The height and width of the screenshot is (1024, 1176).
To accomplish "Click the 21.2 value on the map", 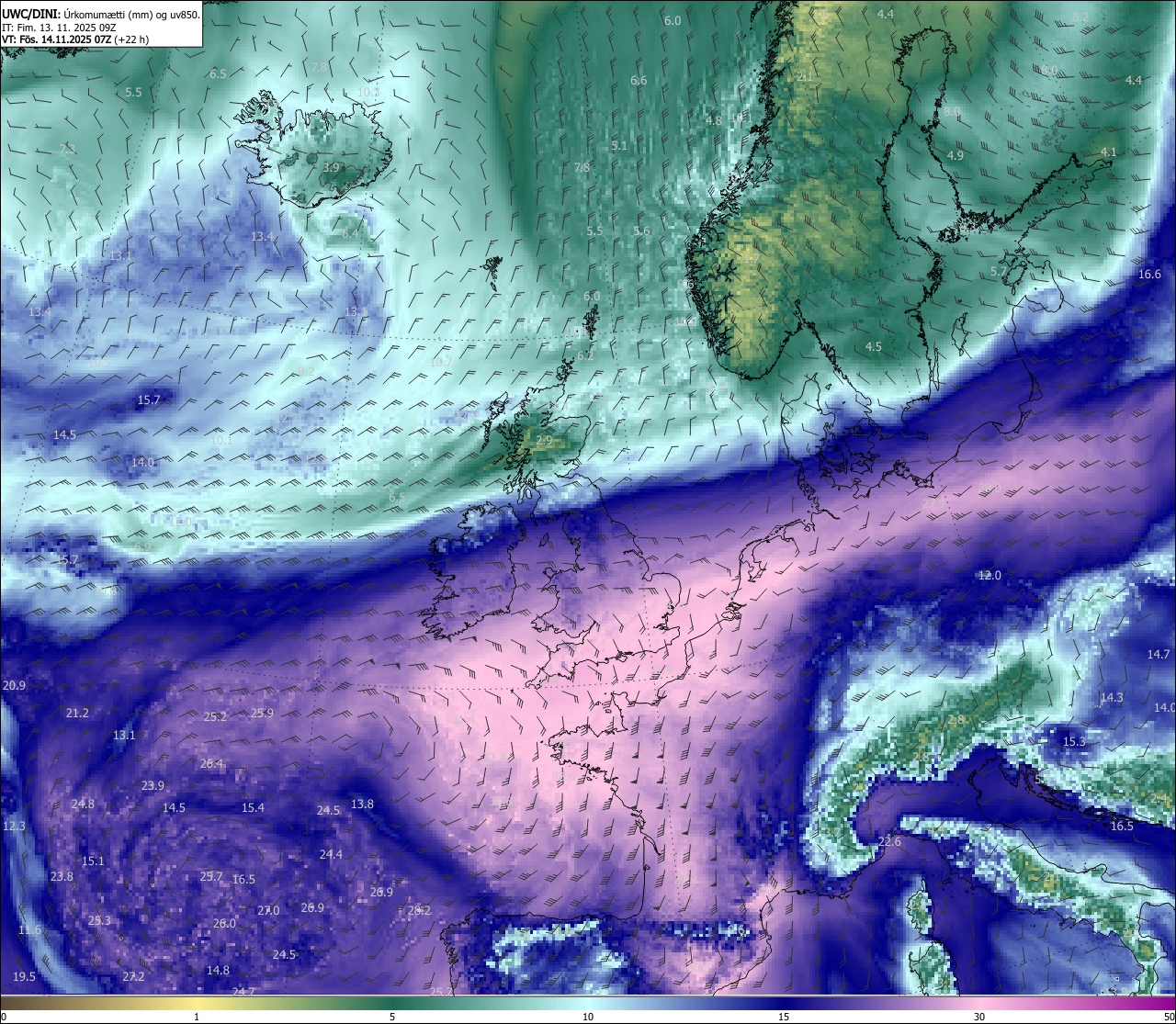I will point(77,713).
